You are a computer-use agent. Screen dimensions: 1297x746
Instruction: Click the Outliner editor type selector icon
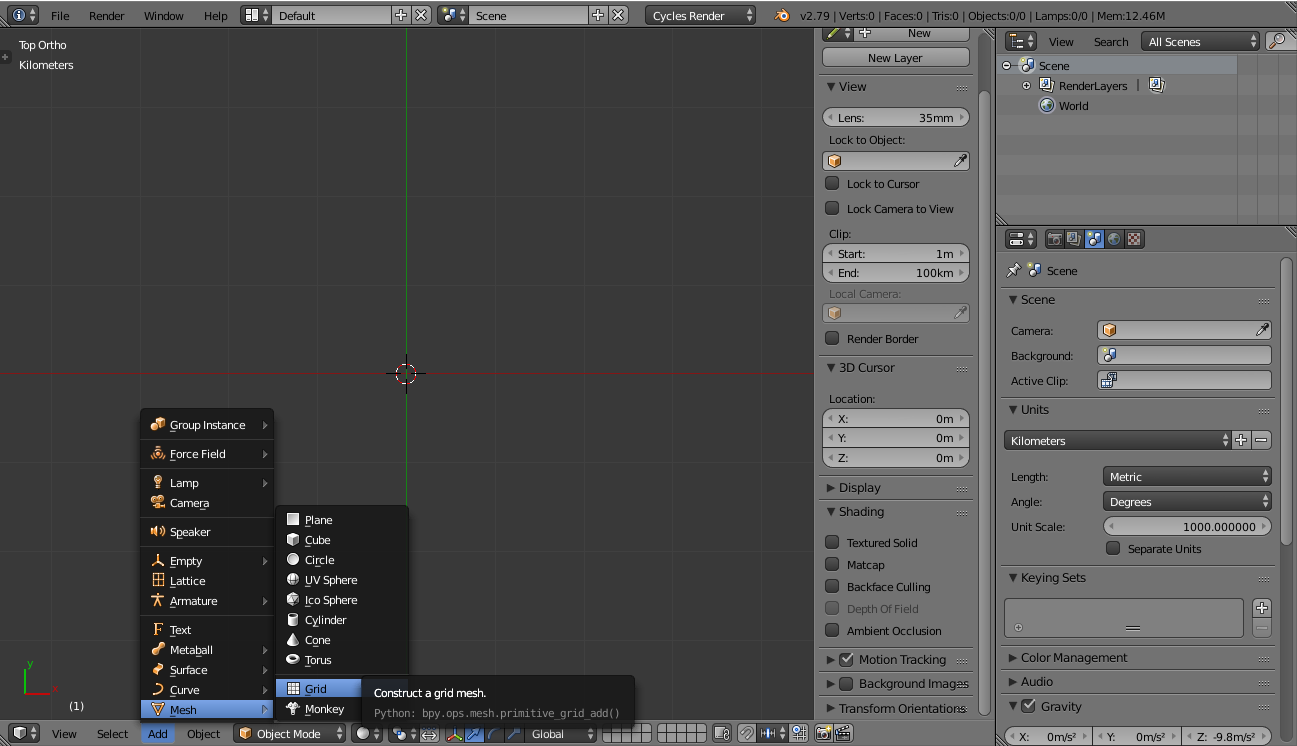(1020, 41)
